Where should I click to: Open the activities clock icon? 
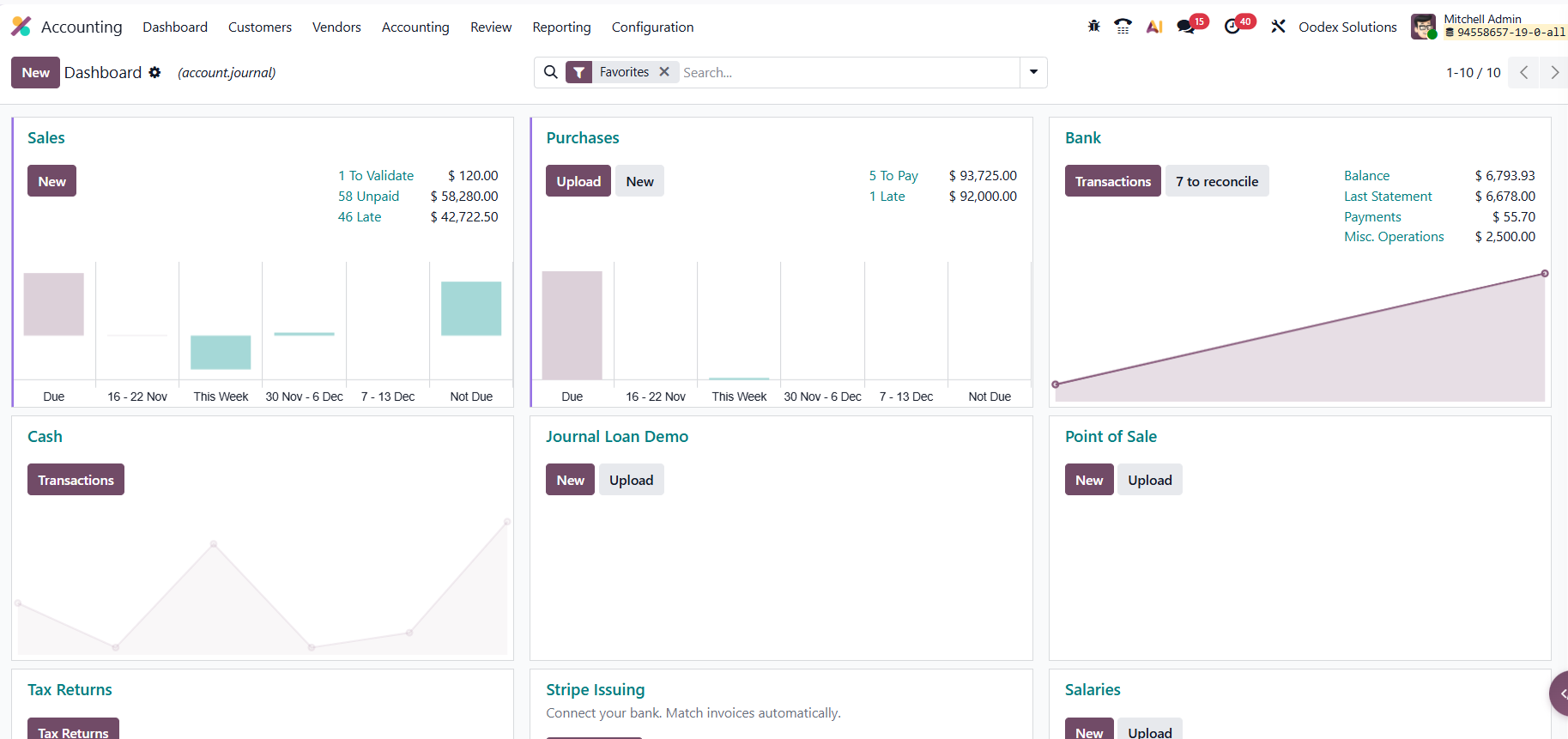pyautogui.click(x=1232, y=27)
